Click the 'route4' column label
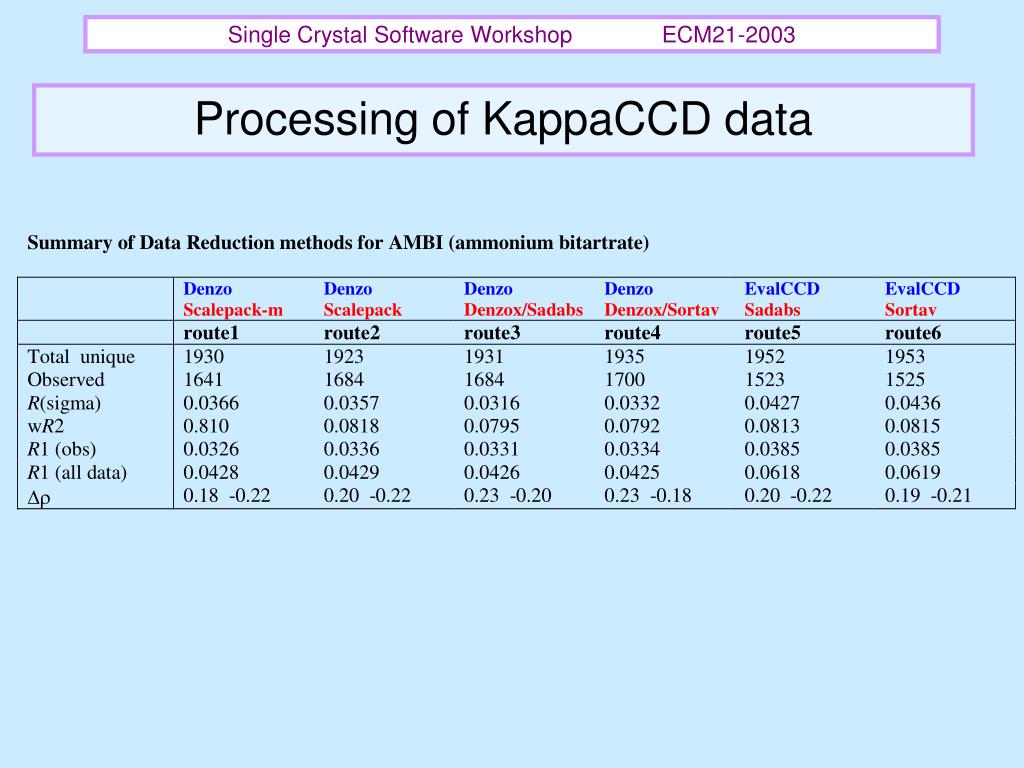 [x=632, y=333]
